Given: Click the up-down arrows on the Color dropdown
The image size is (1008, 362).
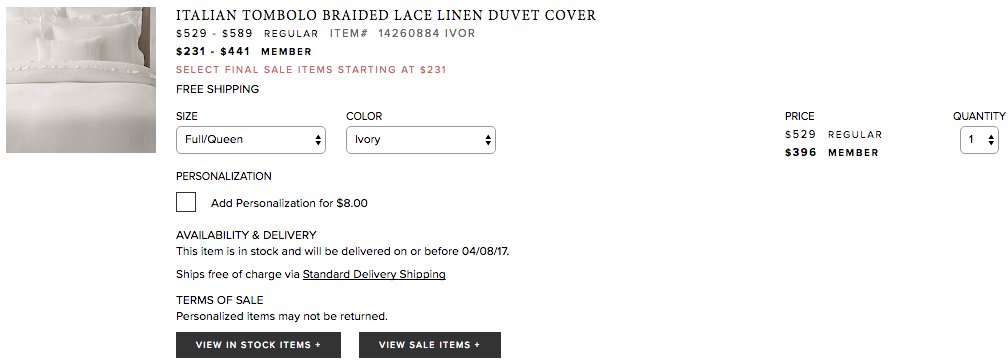Looking at the screenshot, I should click(487, 140).
